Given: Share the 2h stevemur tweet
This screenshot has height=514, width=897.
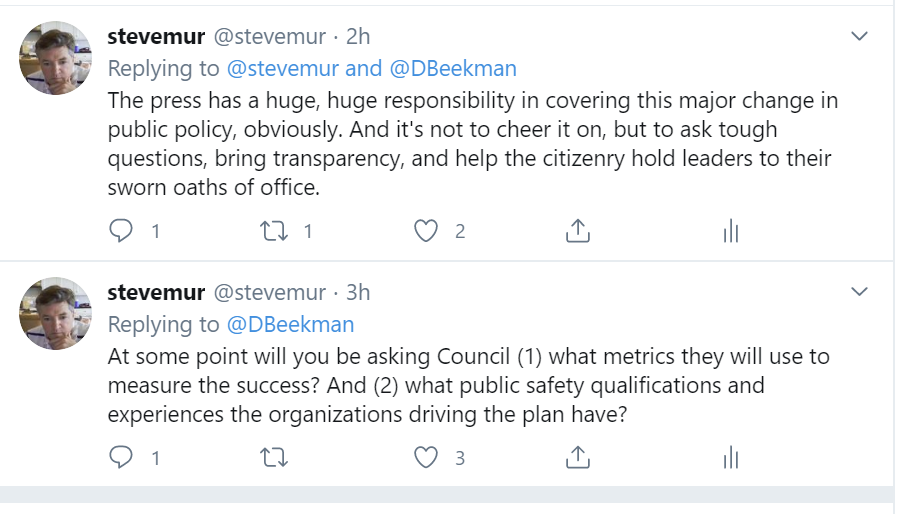Looking at the screenshot, I should [577, 231].
